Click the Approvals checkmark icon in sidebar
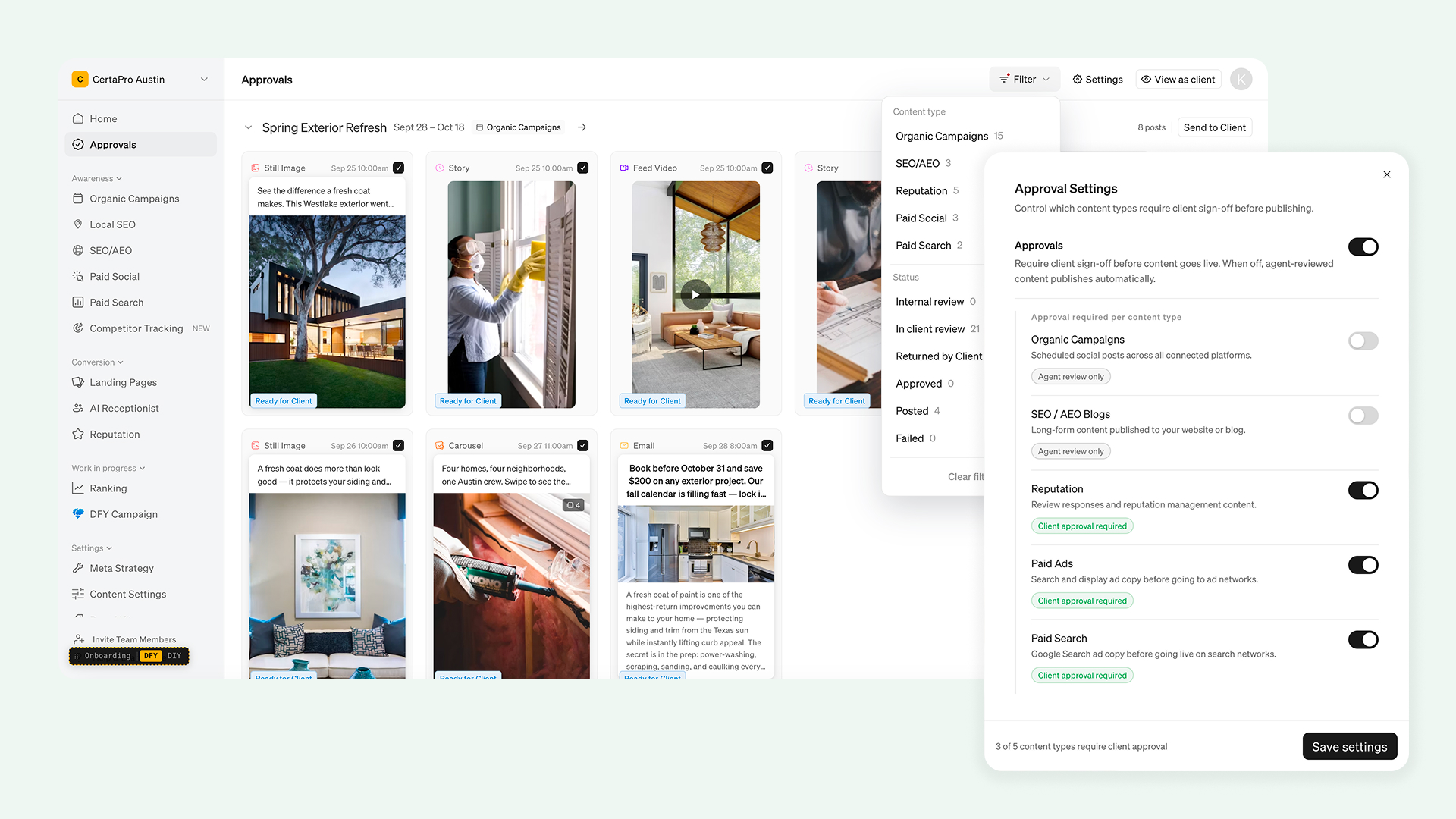The width and height of the screenshot is (1456, 819). click(x=77, y=144)
